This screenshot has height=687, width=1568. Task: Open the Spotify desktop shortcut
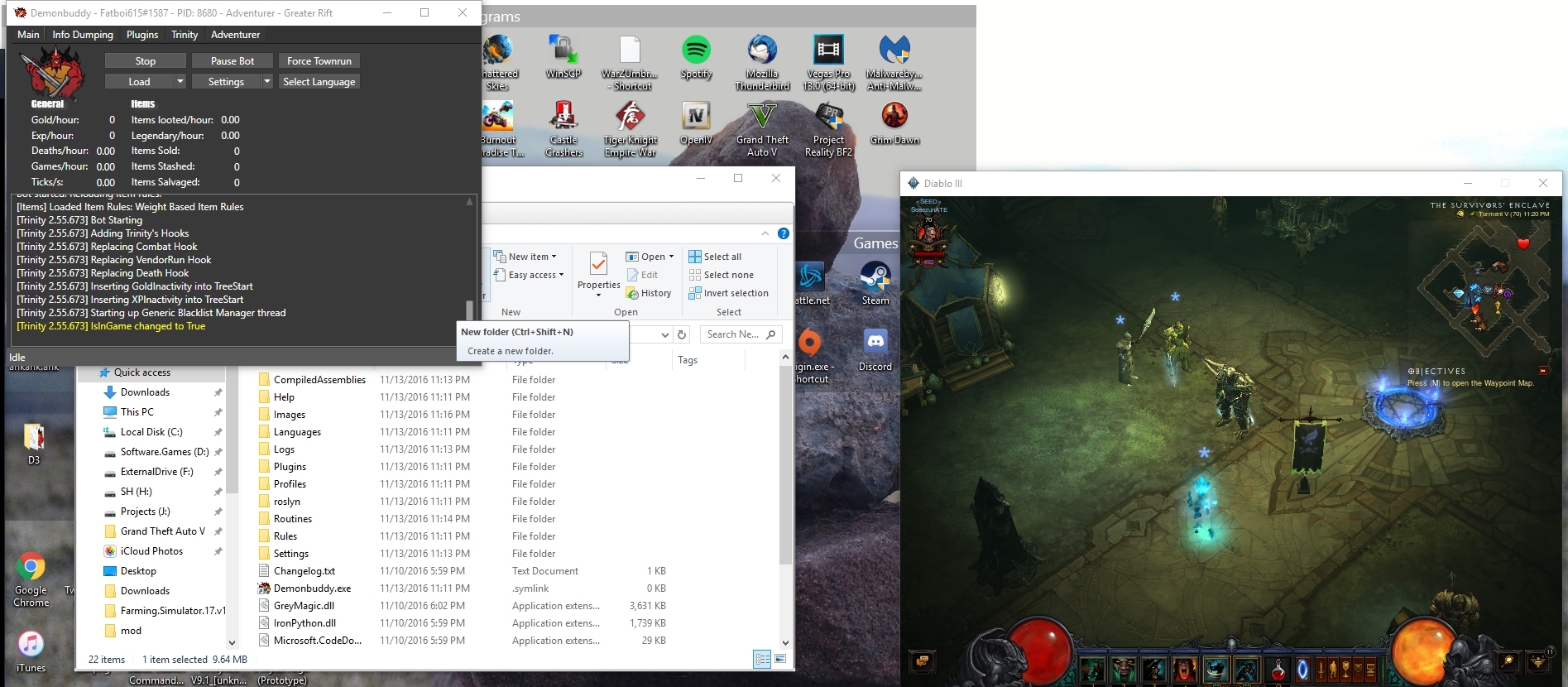coord(696,57)
